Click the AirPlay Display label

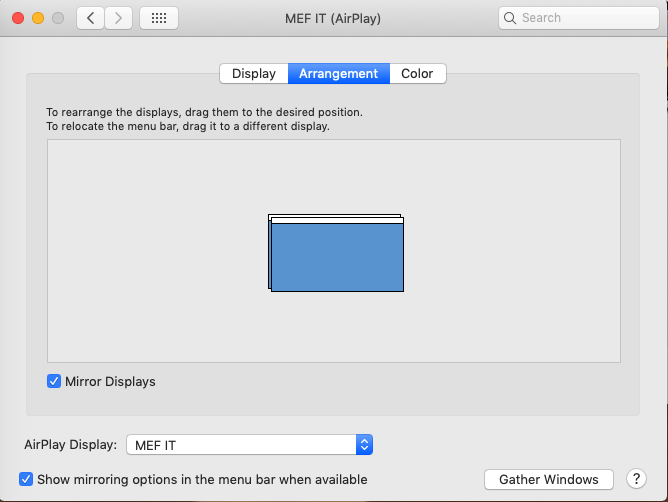click(70, 444)
